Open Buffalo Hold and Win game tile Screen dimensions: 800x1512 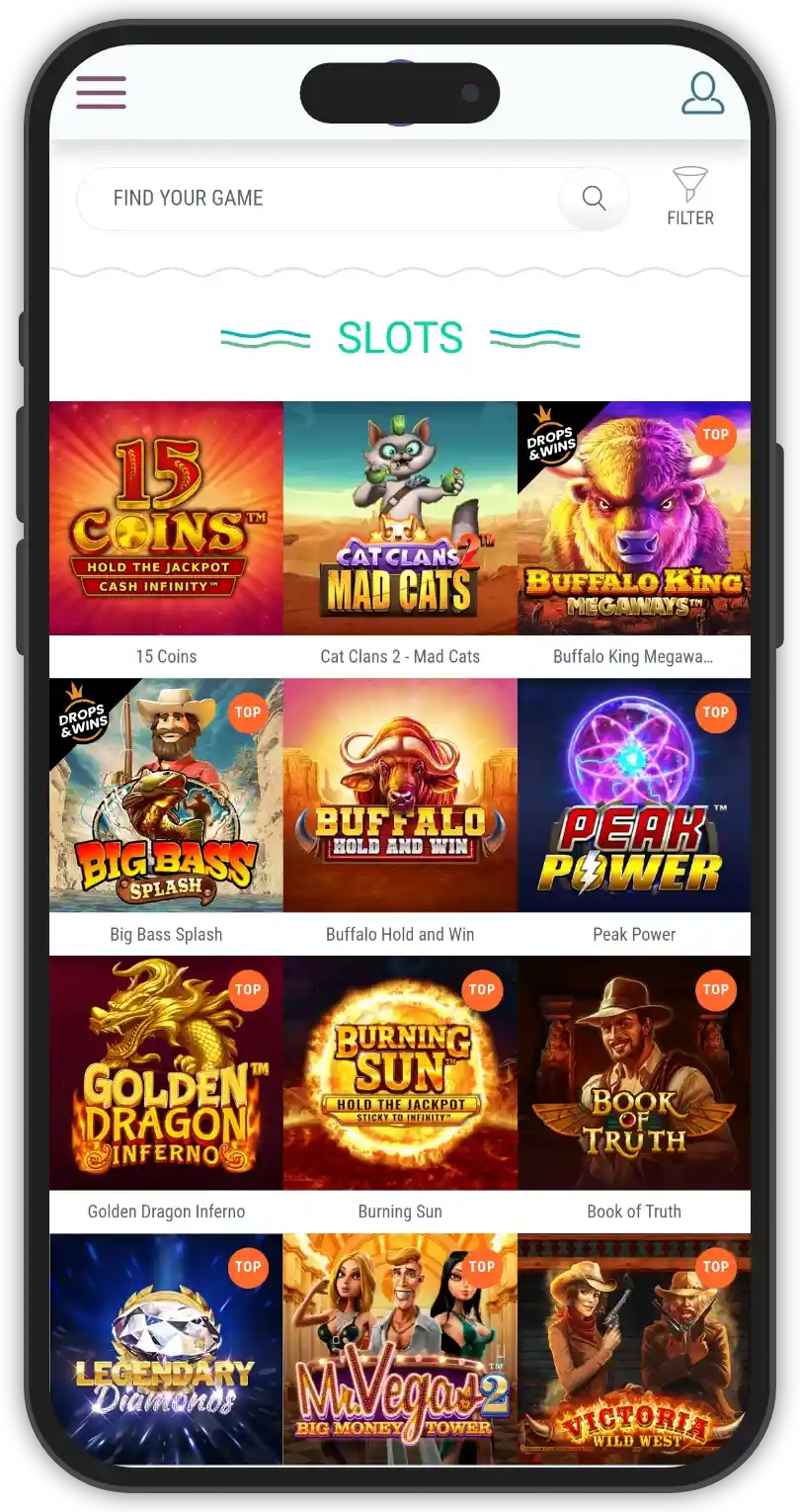[x=400, y=796]
